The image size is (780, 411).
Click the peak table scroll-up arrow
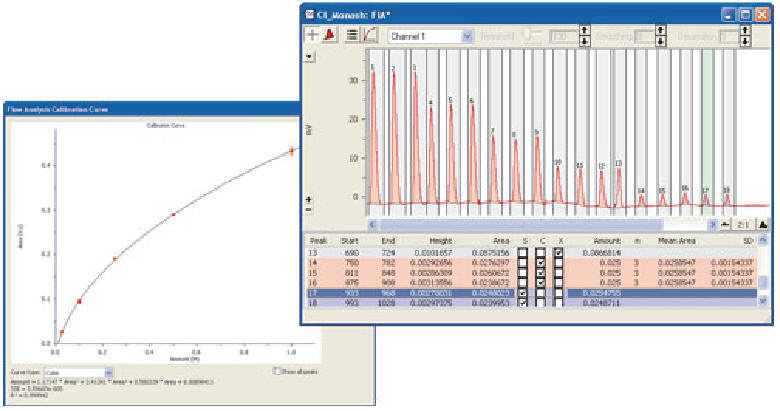pyautogui.click(x=764, y=240)
